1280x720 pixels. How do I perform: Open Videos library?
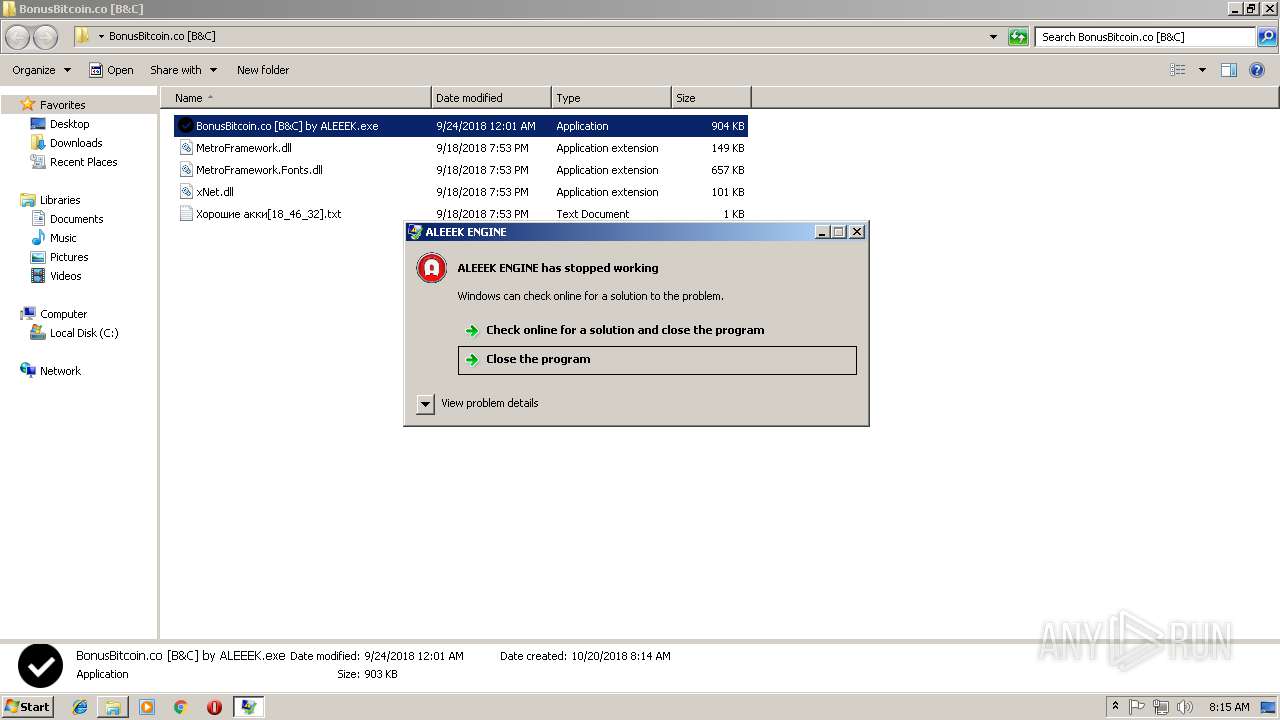click(65, 276)
